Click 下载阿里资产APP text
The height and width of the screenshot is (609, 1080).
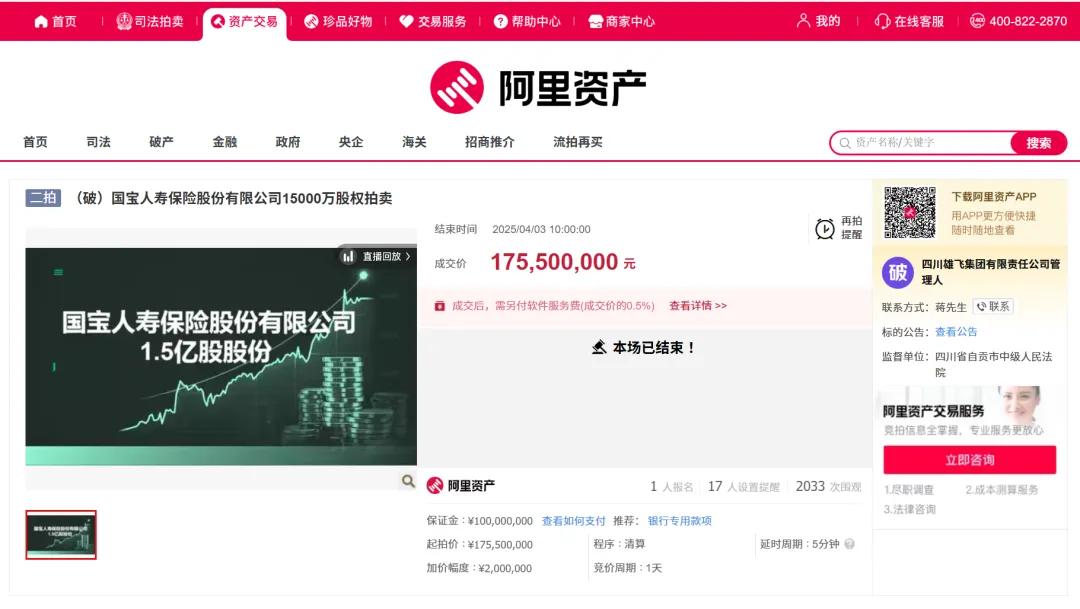pos(994,197)
